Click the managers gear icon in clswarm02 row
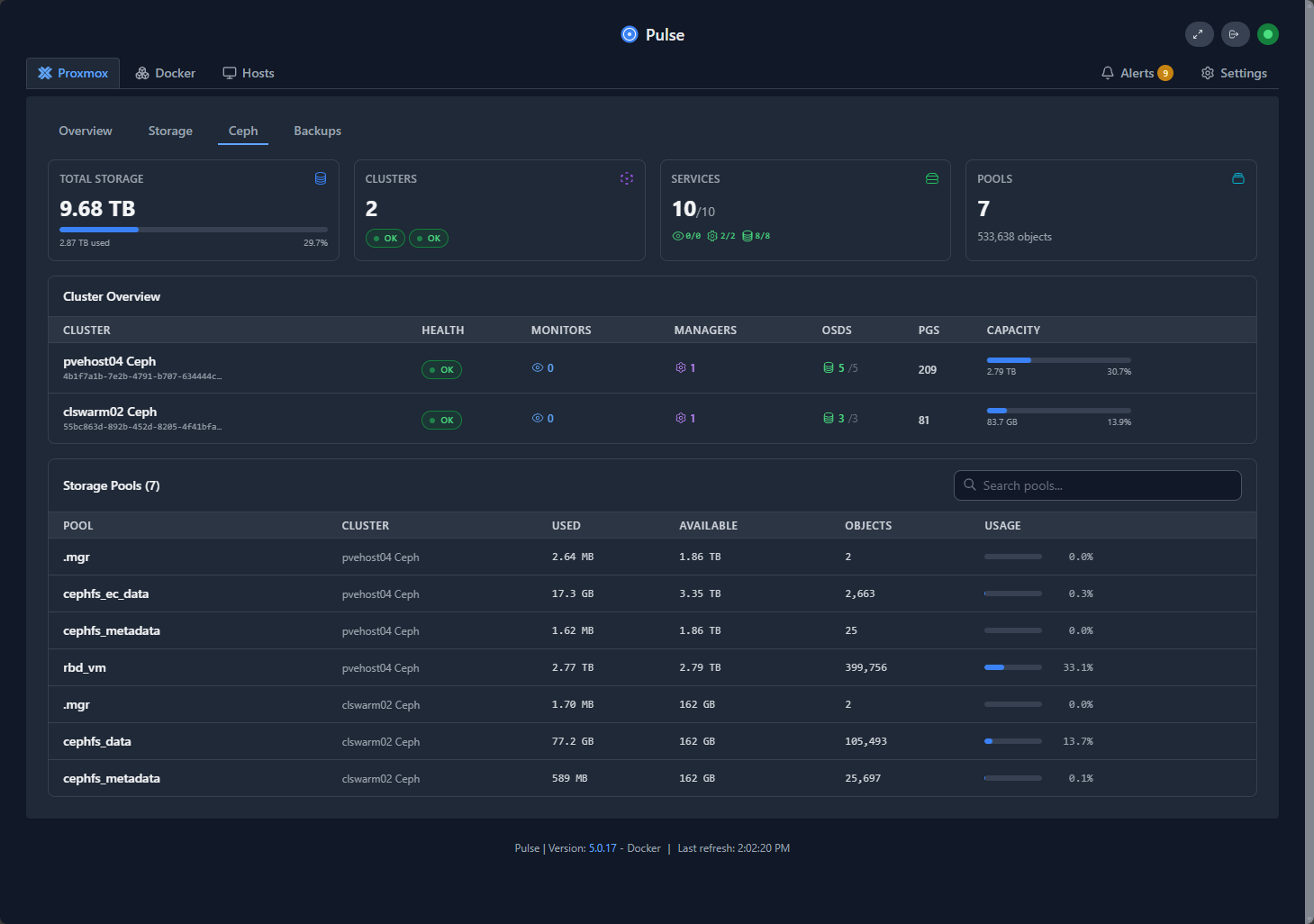Image resolution: width=1314 pixels, height=924 pixels. pos(680,418)
